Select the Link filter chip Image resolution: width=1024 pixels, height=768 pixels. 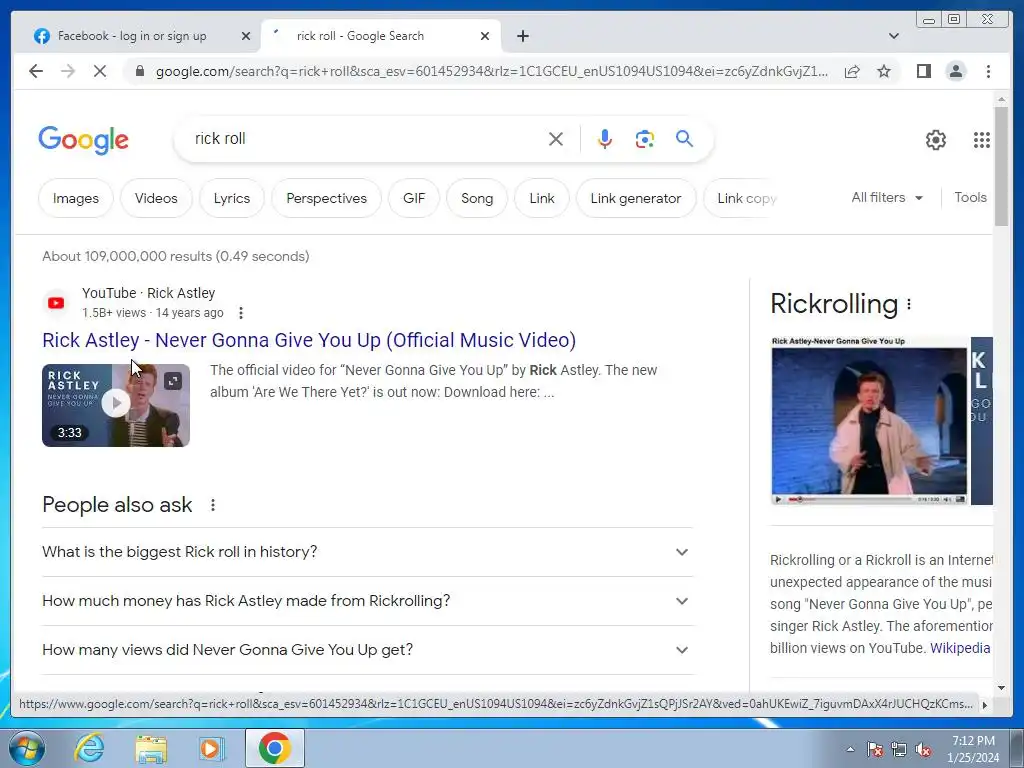point(541,198)
